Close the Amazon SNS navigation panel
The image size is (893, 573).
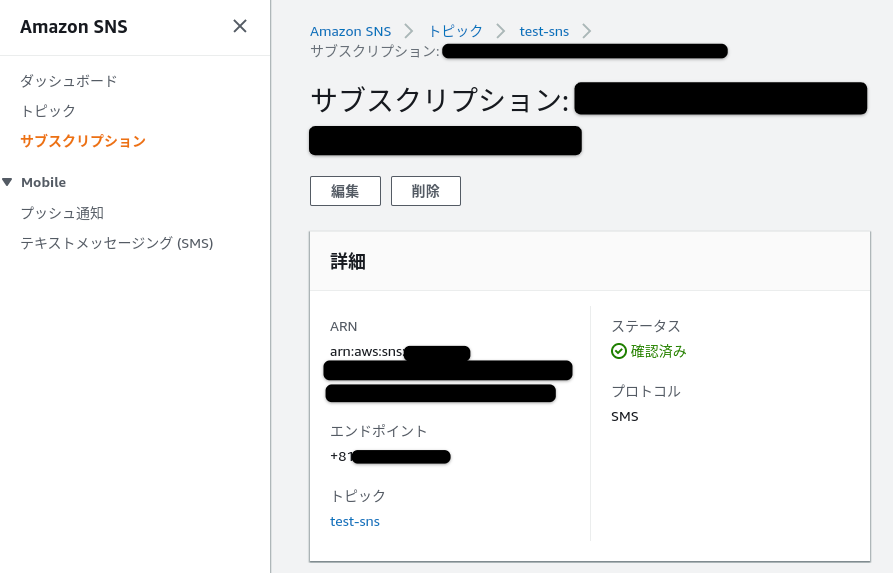[240, 26]
